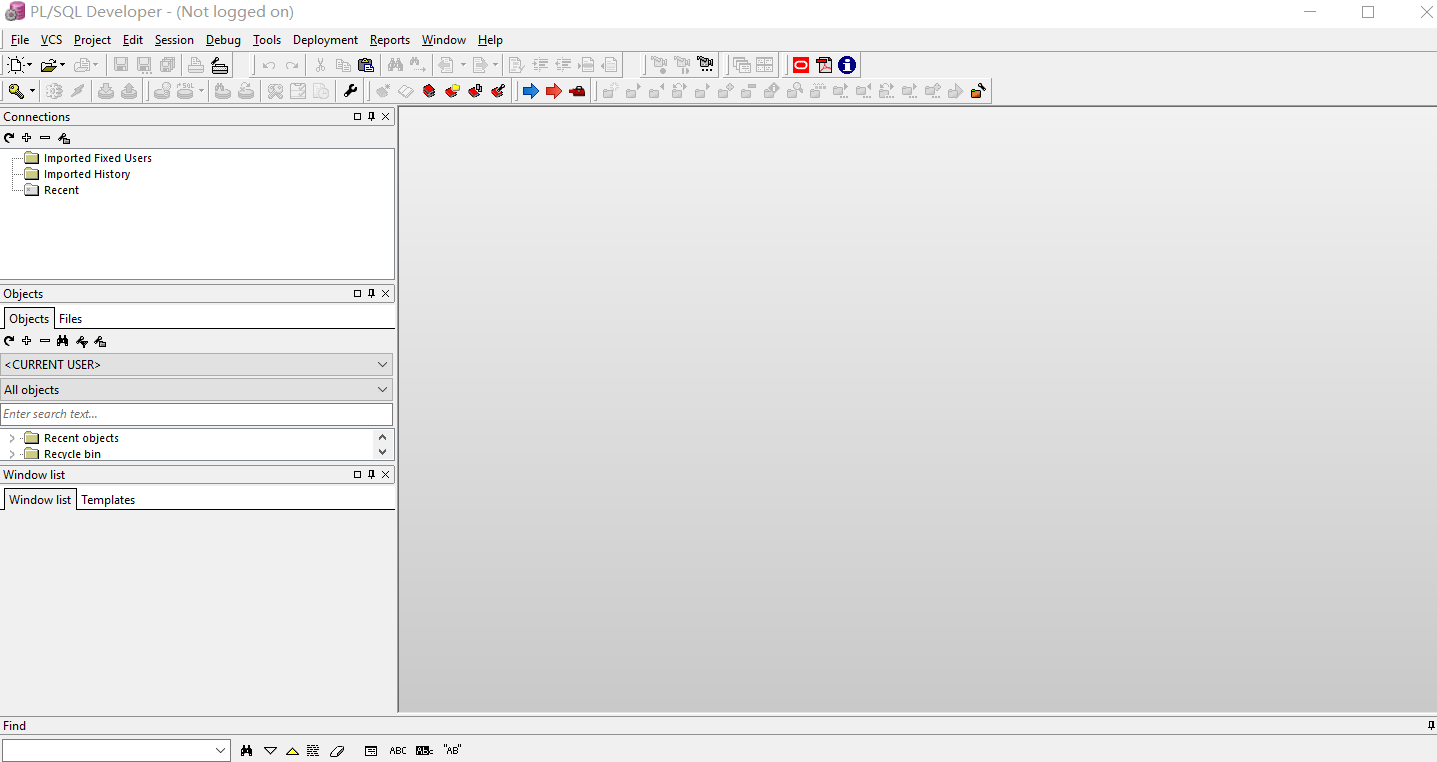This screenshot has height=762, width=1437.
Task: Click binoculars icon in Objects panel toolbar
Action: point(63,341)
